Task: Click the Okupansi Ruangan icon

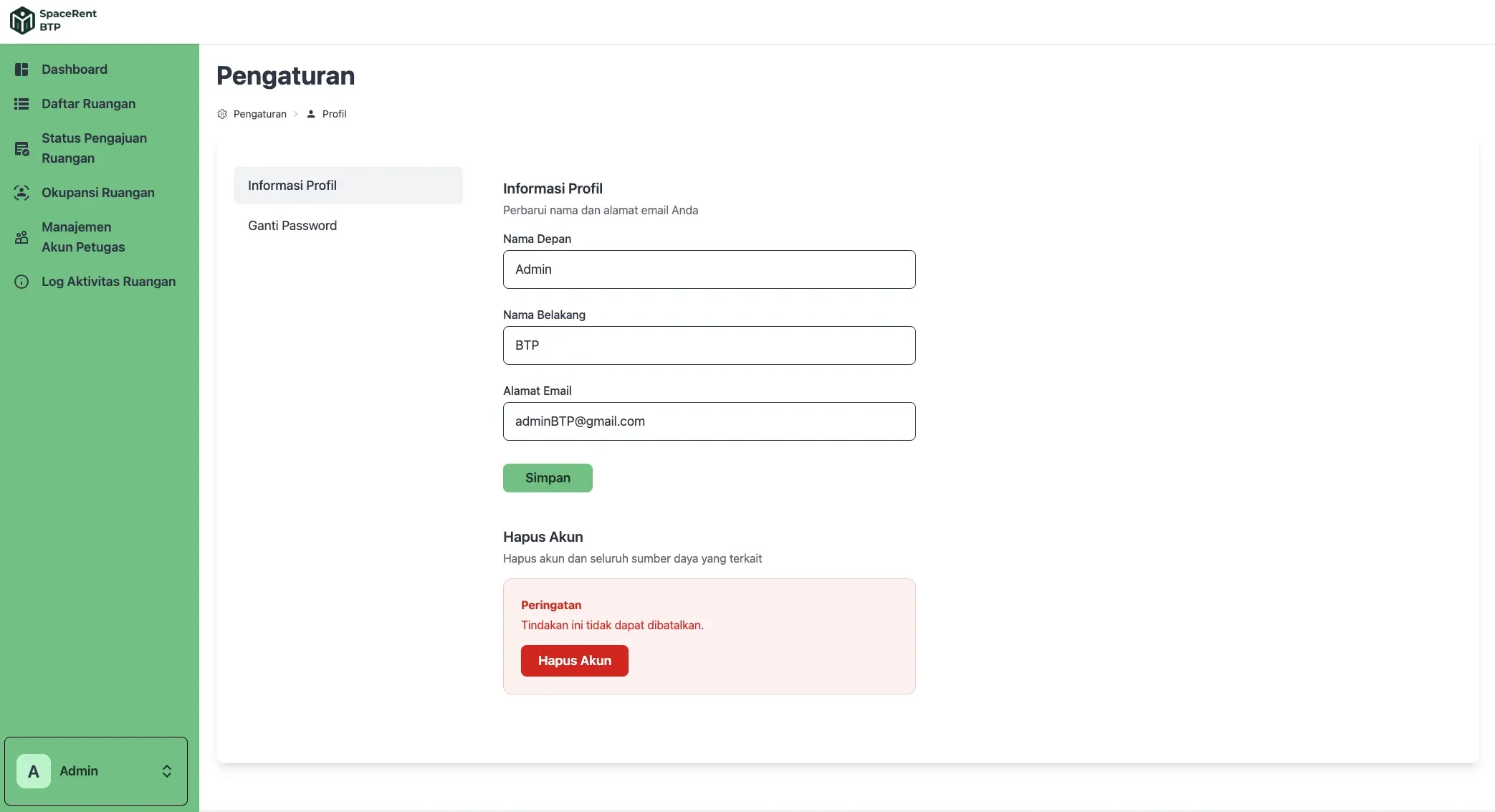Action: coord(22,193)
